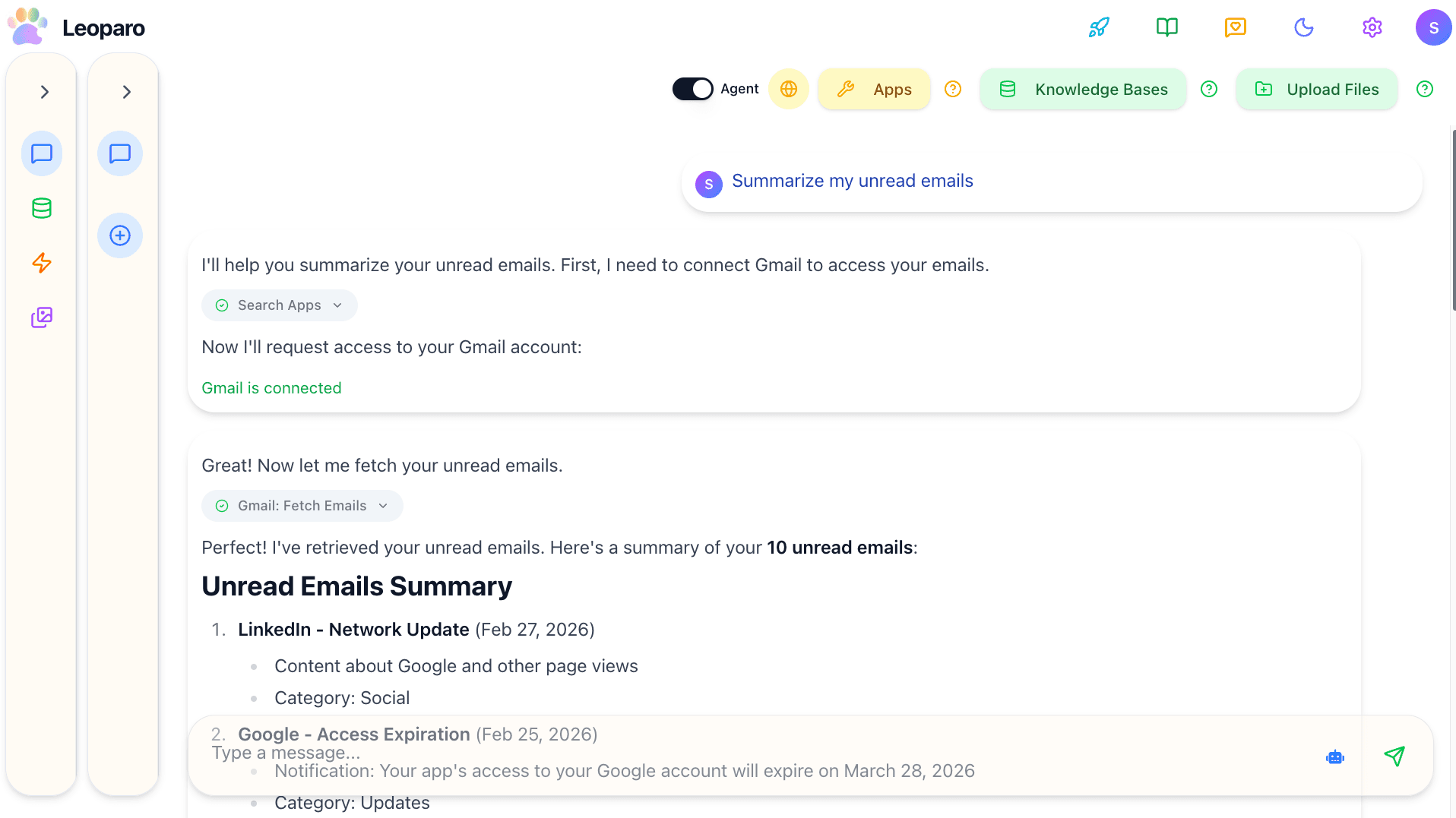Disable the Agent toggle switch
This screenshot has width=1456, height=818.
(x=692, y=89)
